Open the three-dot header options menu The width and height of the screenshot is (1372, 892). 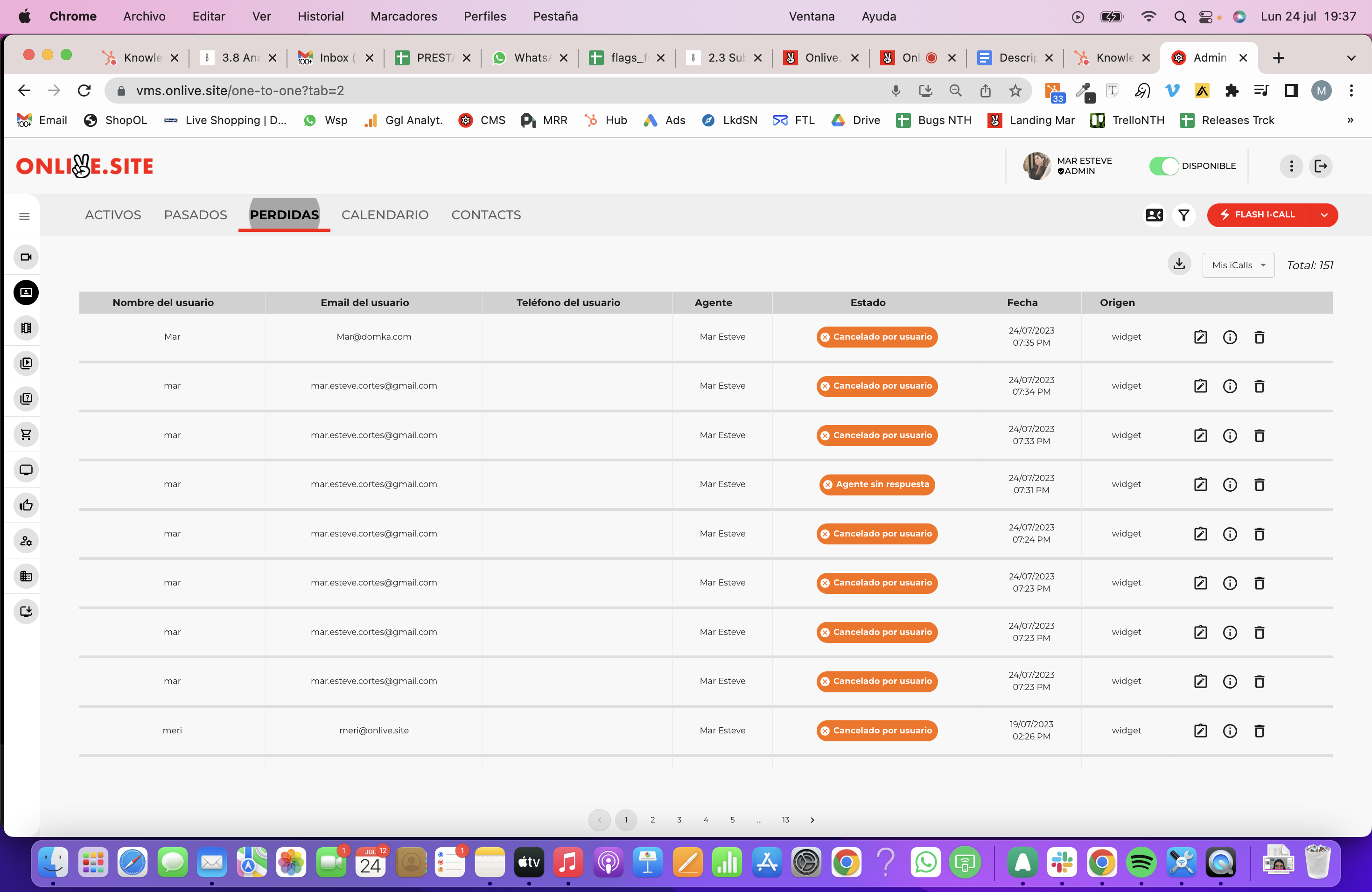[x=1291, y=166]
